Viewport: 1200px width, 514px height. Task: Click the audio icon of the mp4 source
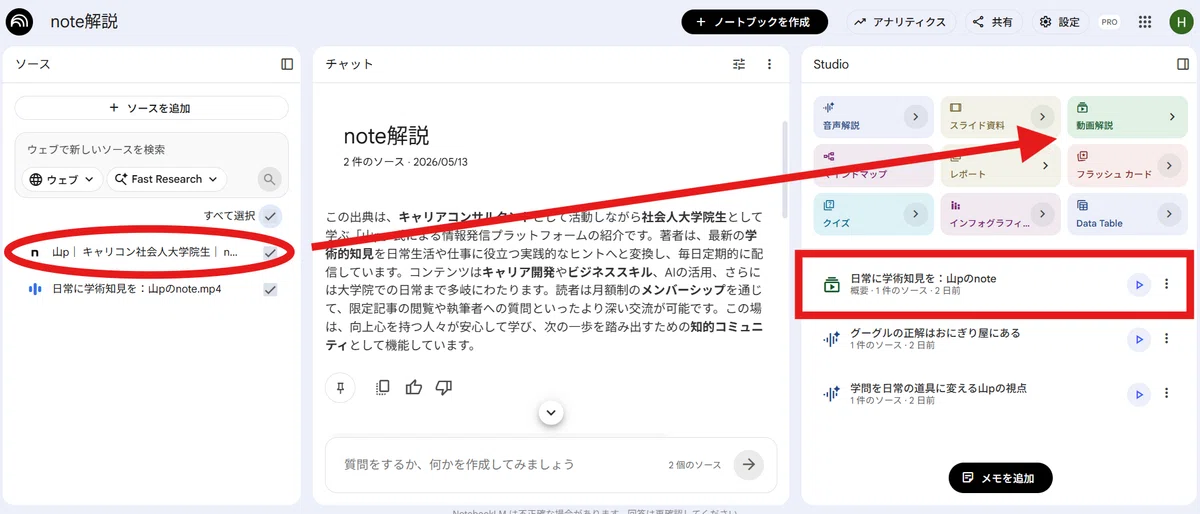click(x=35, y=289)
